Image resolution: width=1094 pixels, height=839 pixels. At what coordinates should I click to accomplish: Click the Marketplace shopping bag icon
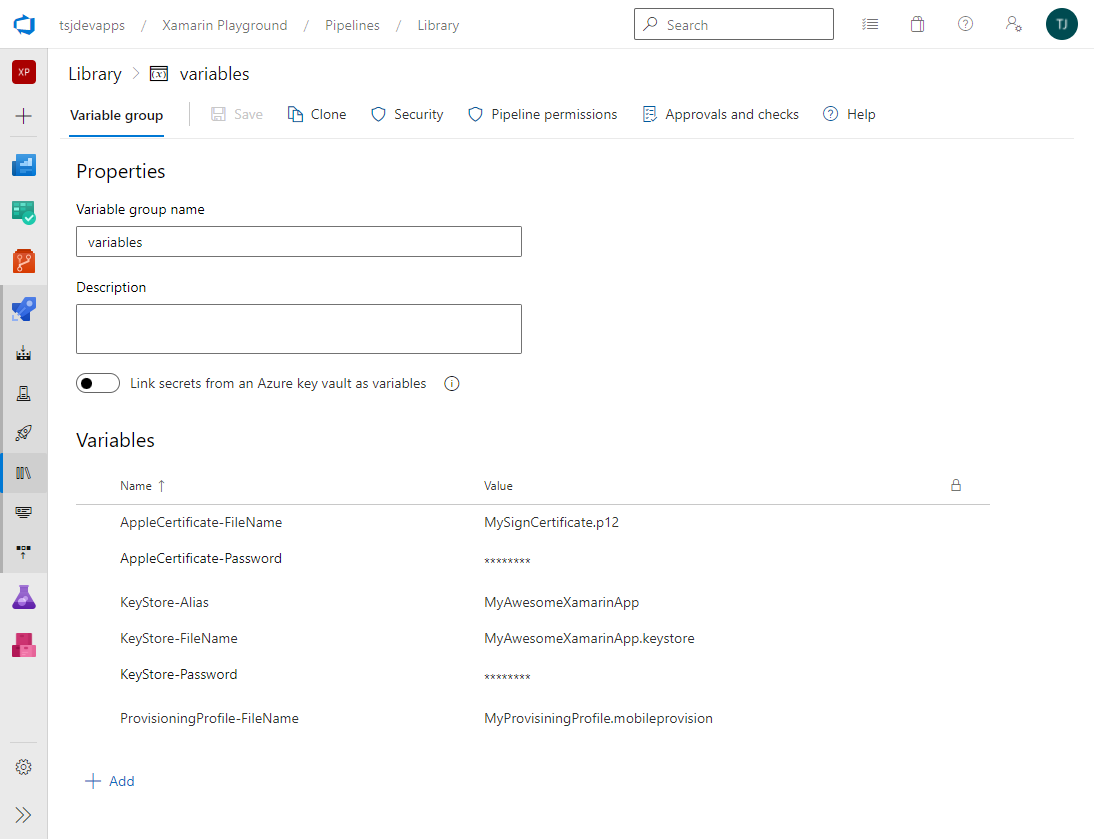[x=917, y=25]
